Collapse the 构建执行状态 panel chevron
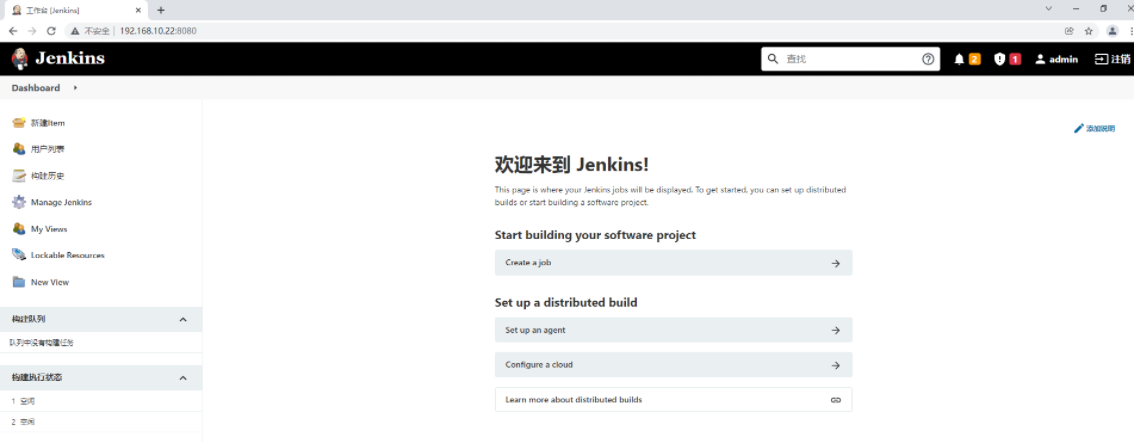1134x442 pixels. click(x=183, y=378)
